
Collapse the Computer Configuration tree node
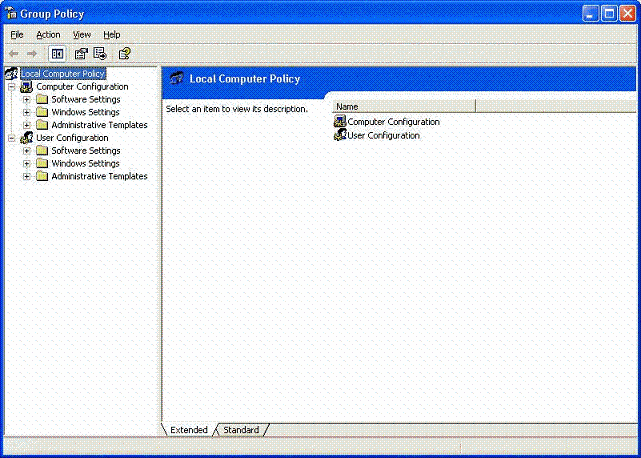pyautogui.click(x=12, y=87)
